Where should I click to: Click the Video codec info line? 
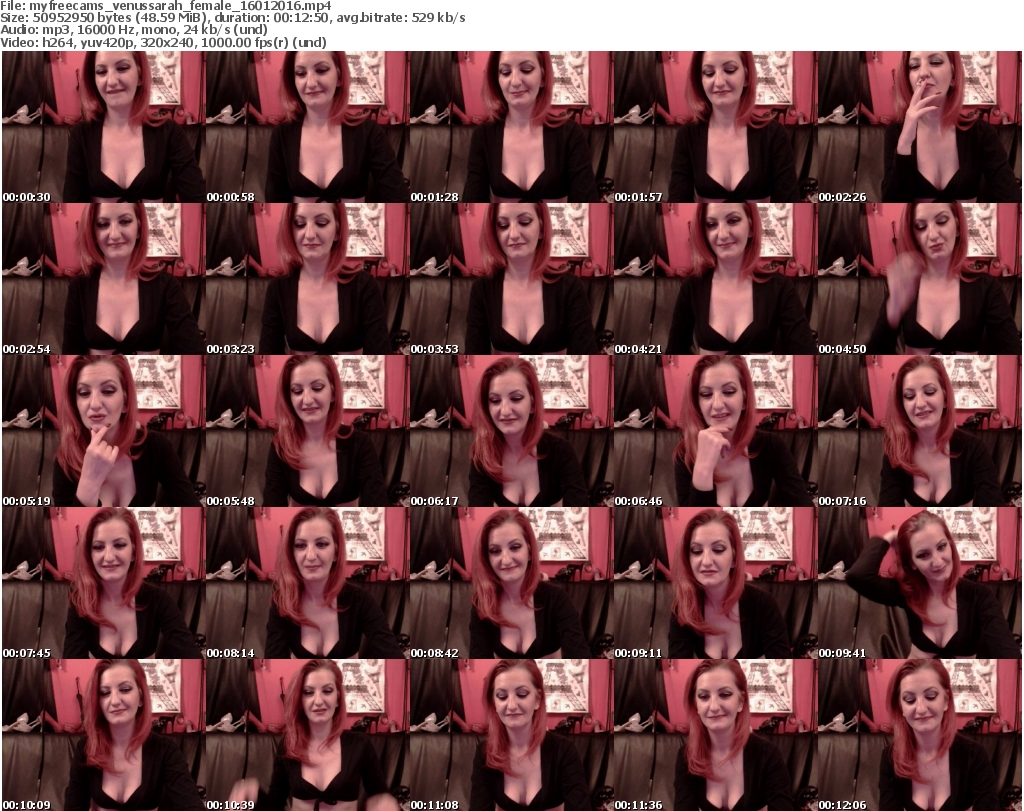[x=166, y=43]
